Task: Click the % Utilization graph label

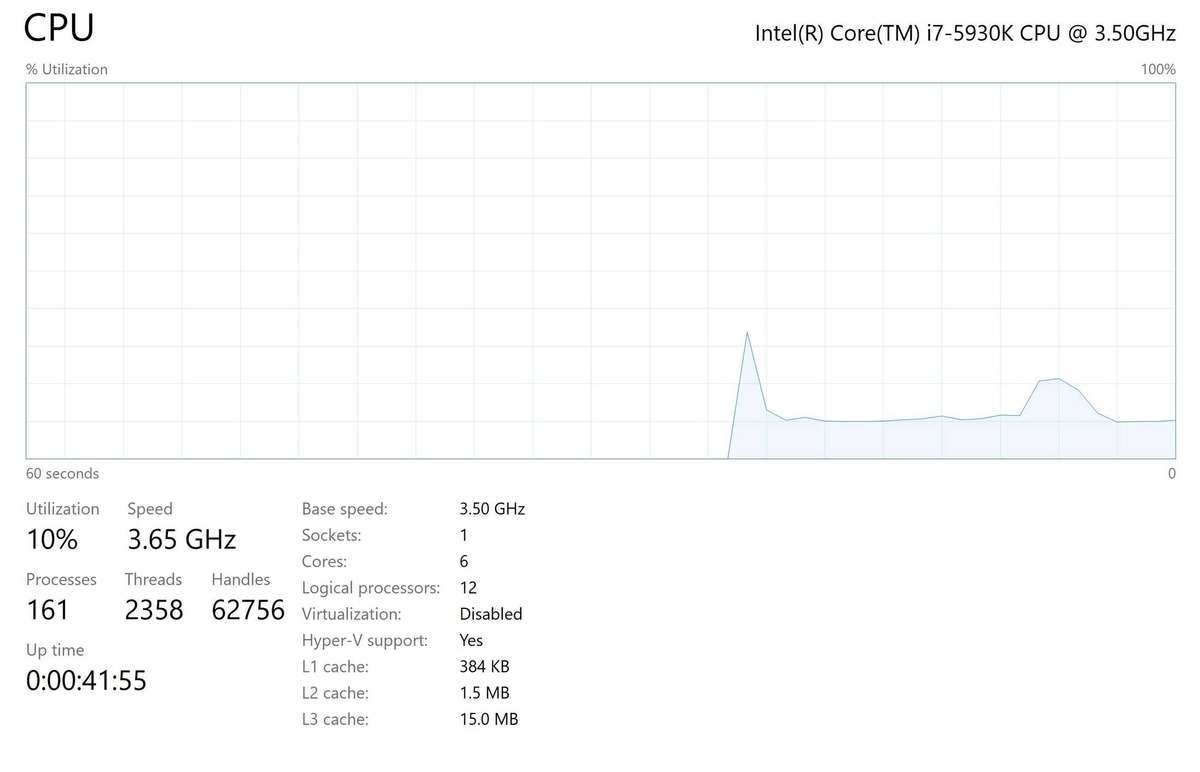Action: pos(67,69)
